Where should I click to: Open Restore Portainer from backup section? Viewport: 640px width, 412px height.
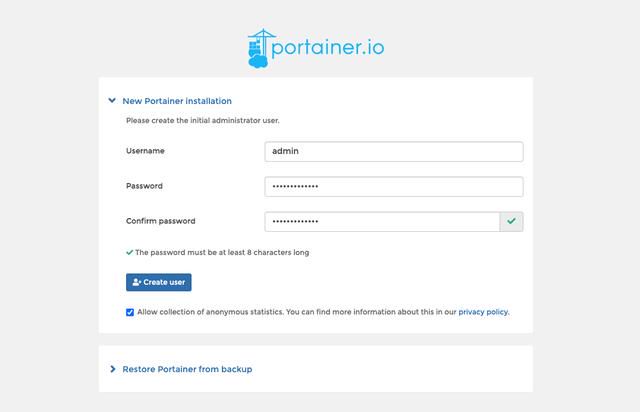187,369
